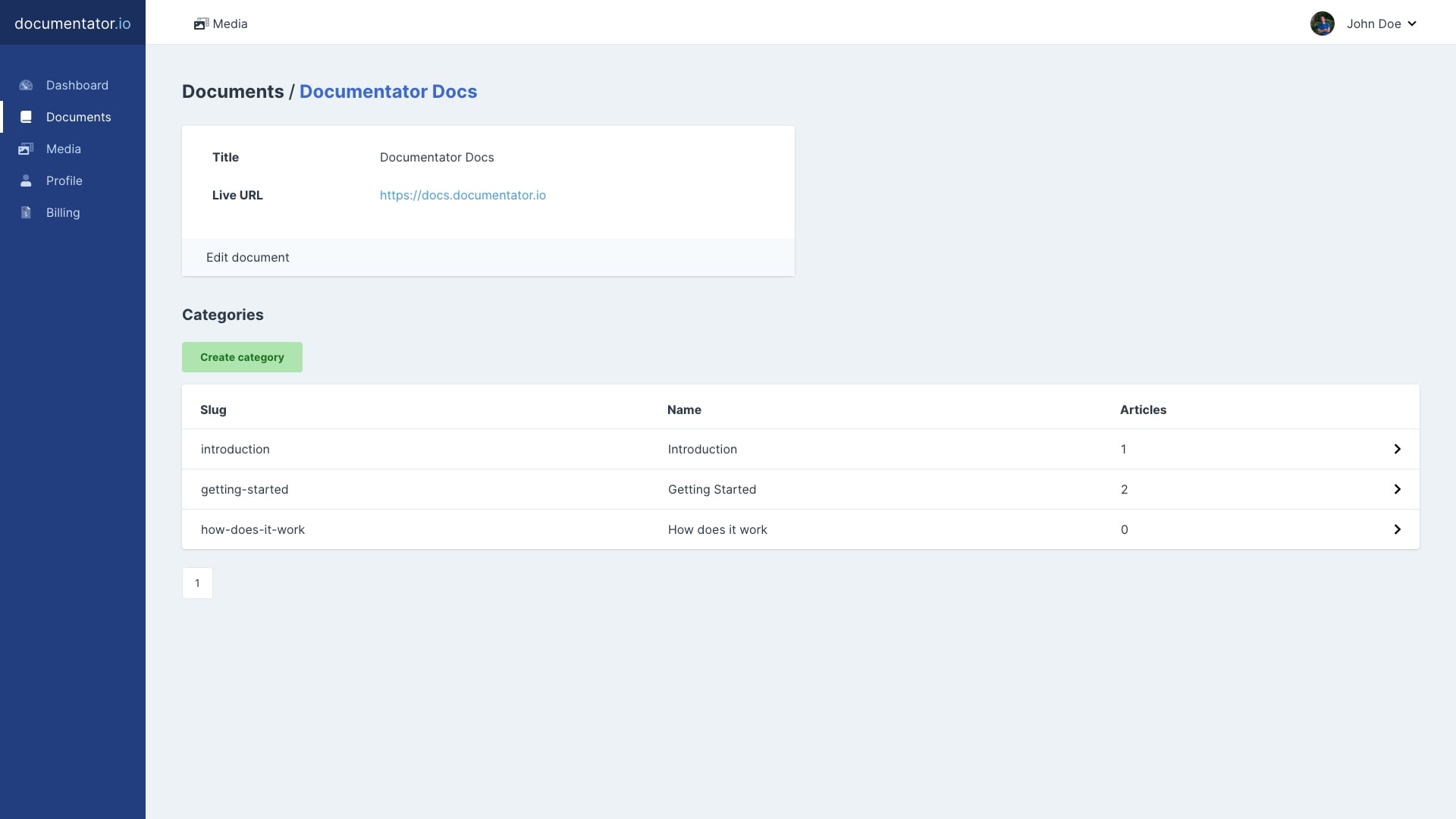Viewport: 1456px width, 819px height.
Task: Click the Media label in top bar
Action: [230, 24]
